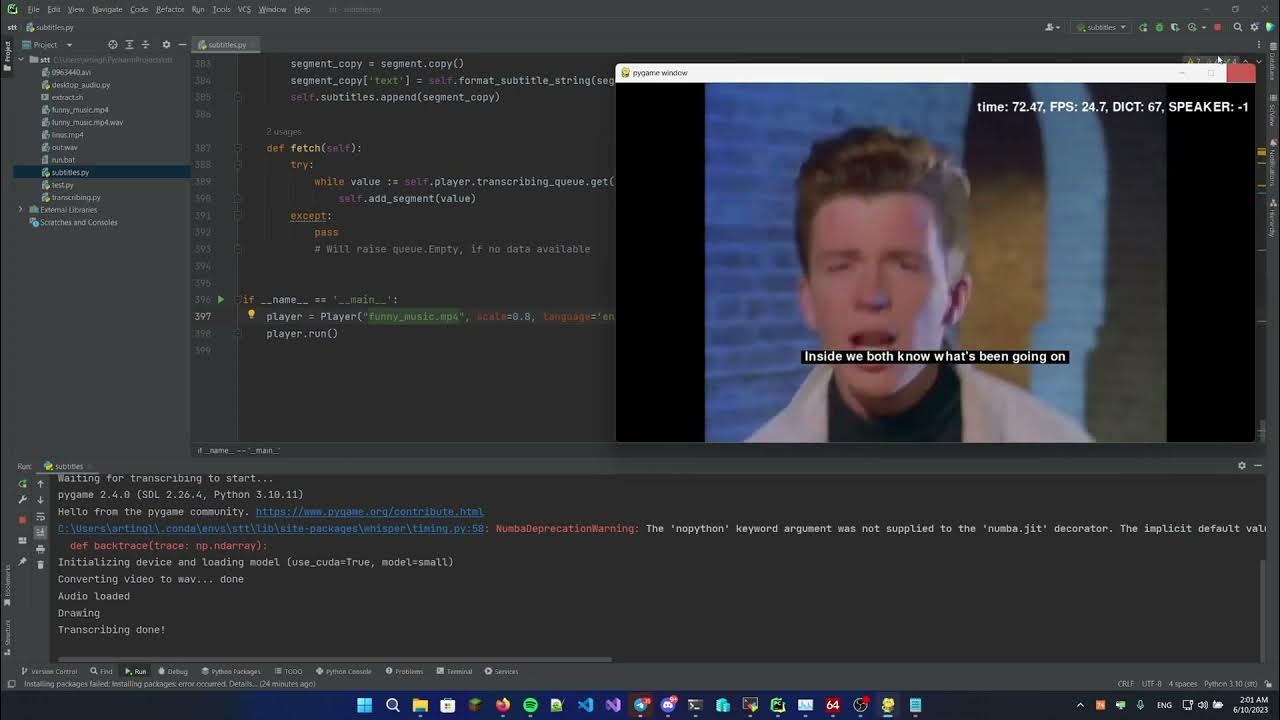Select opened file target icon in Project panel
The image size is (1280, 720).
click(112, 45)
